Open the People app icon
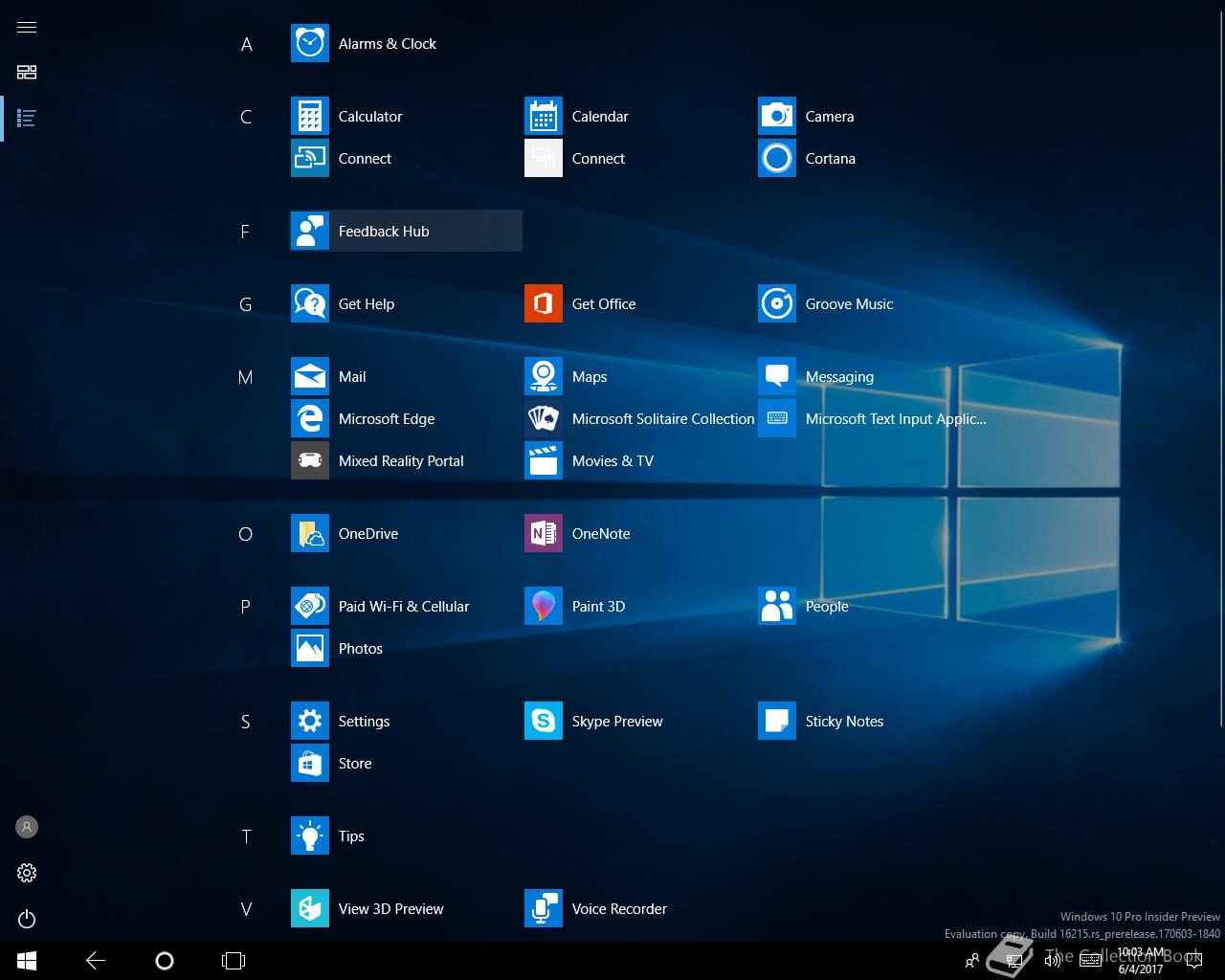Viewport: 1225px width, 980px height. [777, 607]
